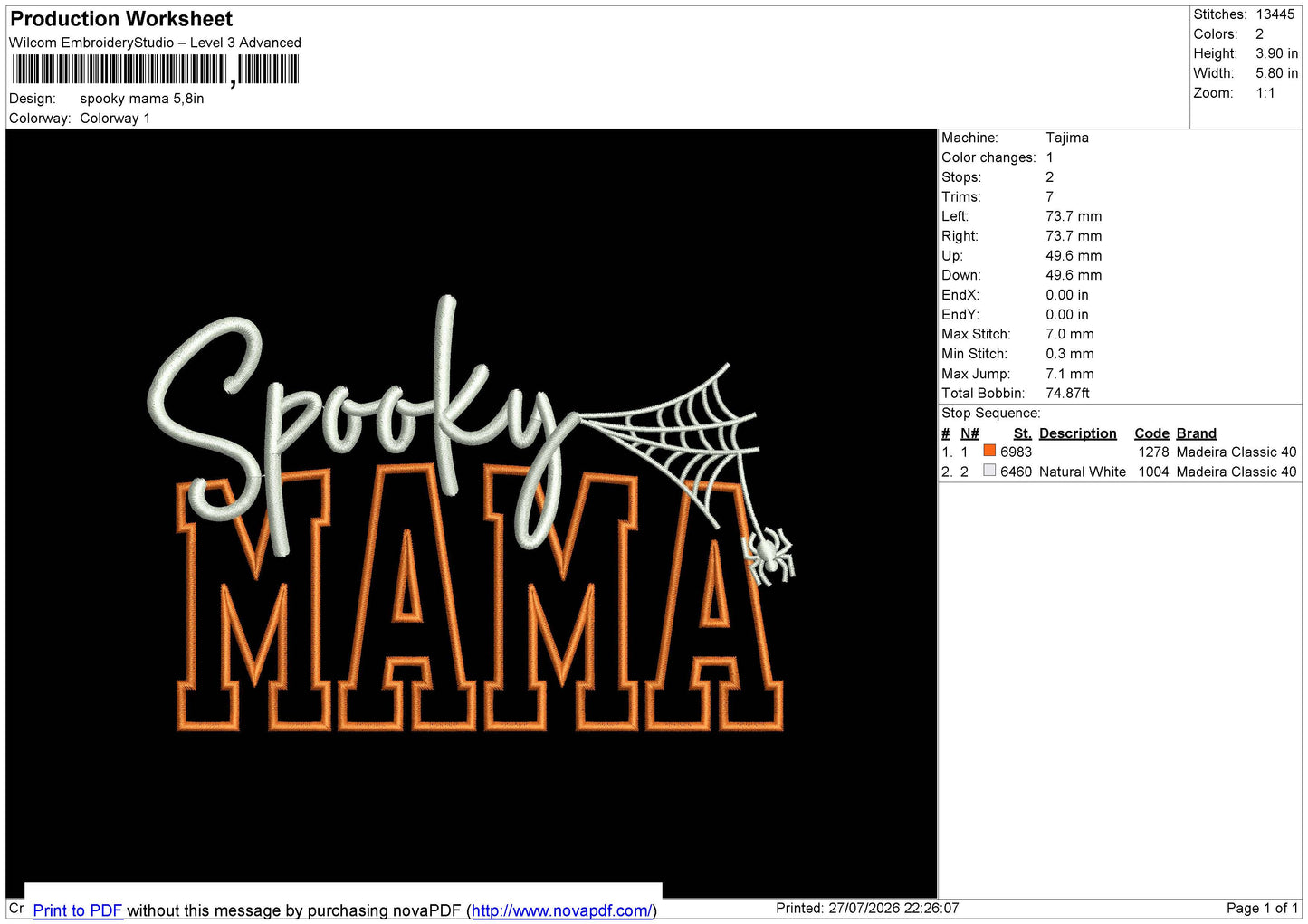Viewport: 1308px width, 924px height.
Task: Click the orange color swatch for stop 1
Action: pyautogui.click(x=989, y=451)
